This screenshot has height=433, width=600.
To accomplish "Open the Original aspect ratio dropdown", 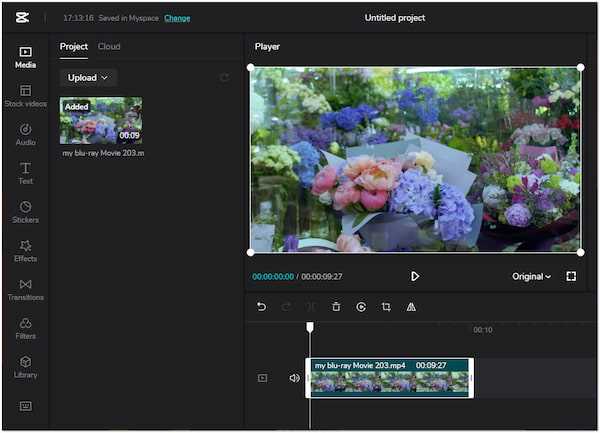I will tap(532, 277).
